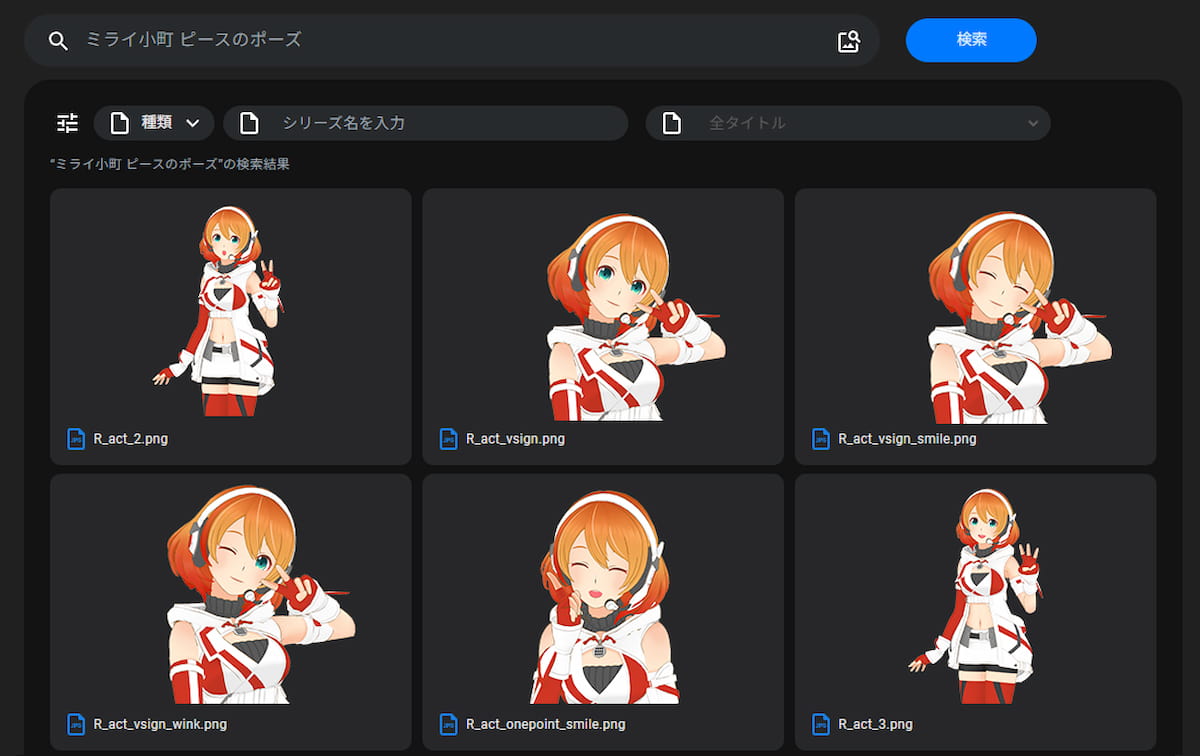Screen dimensions: 1200x756
Task: Click the file icon beside R_act_vsign_smile.png
Action: (x=821, y=439)
